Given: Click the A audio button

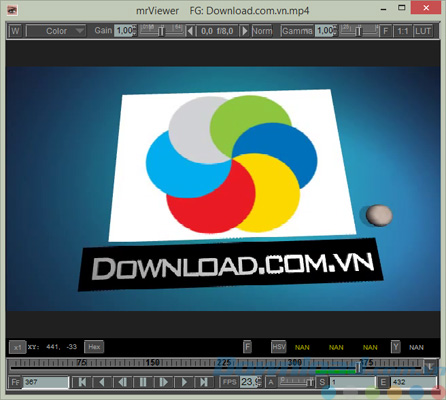Looking at the screenshot, I should click(x=271, y=382).
